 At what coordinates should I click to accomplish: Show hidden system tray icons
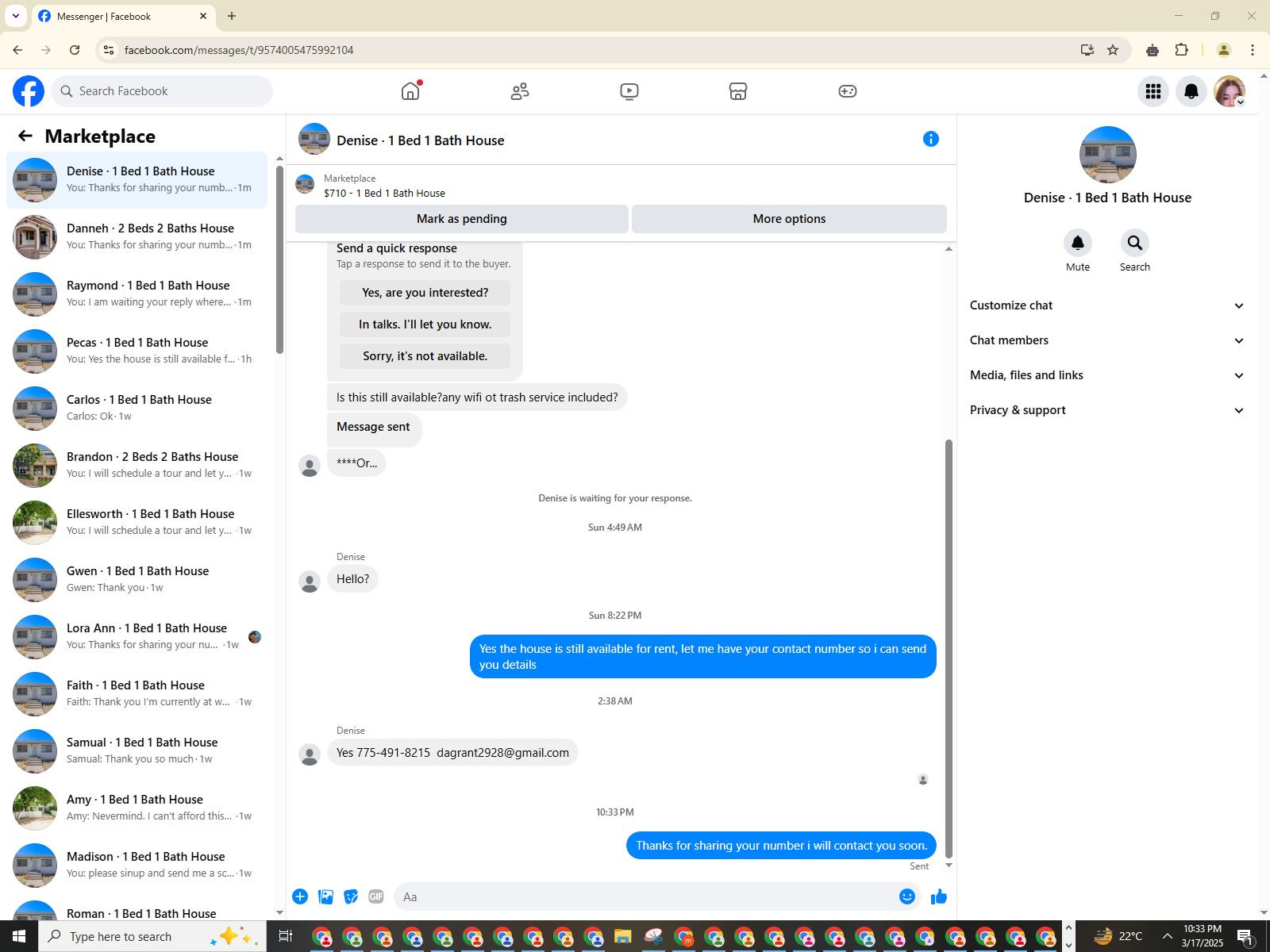(1167, 937)
